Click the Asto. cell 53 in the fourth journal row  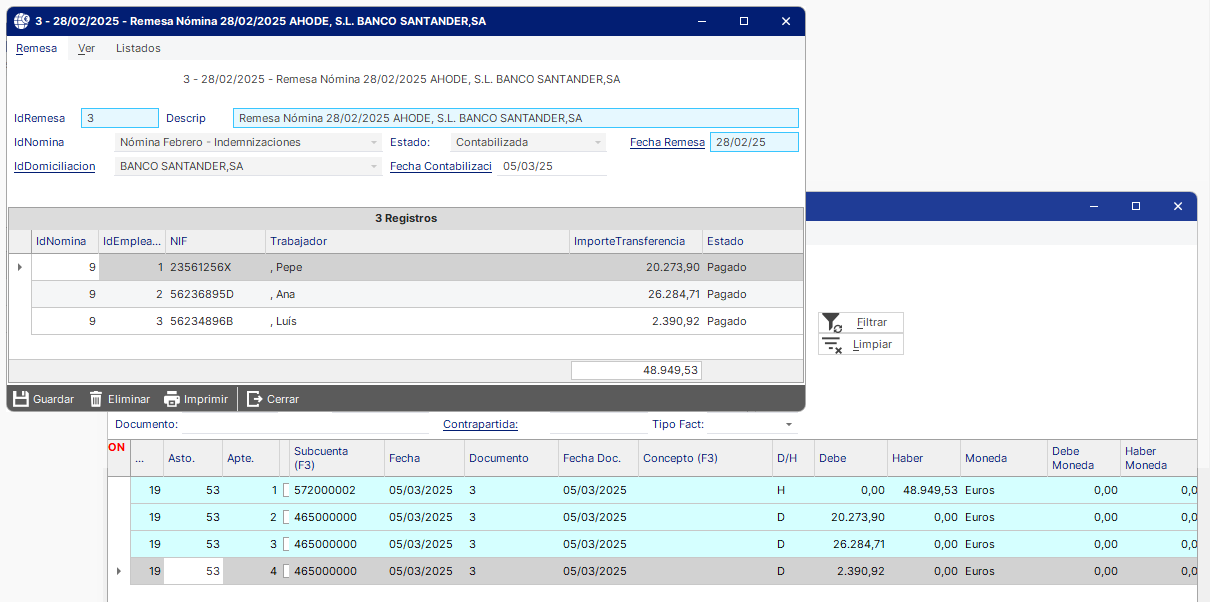193,571
